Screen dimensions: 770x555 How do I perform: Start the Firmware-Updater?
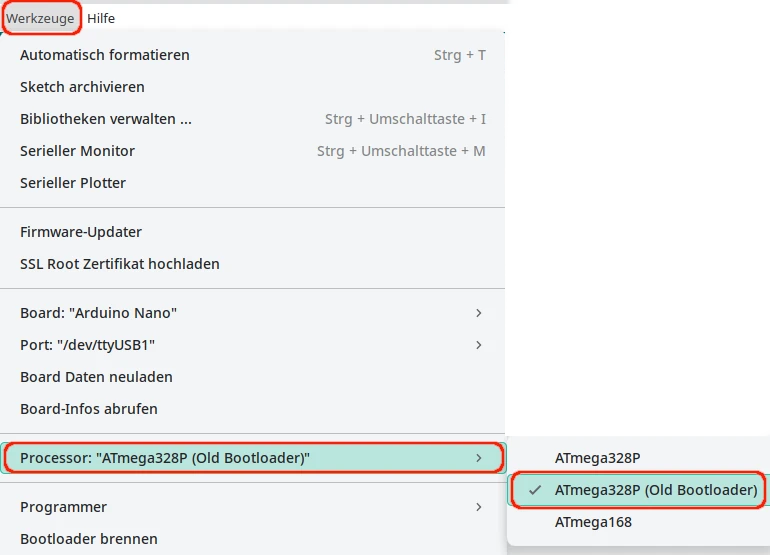pyautogui.click(x=81, y=232)
